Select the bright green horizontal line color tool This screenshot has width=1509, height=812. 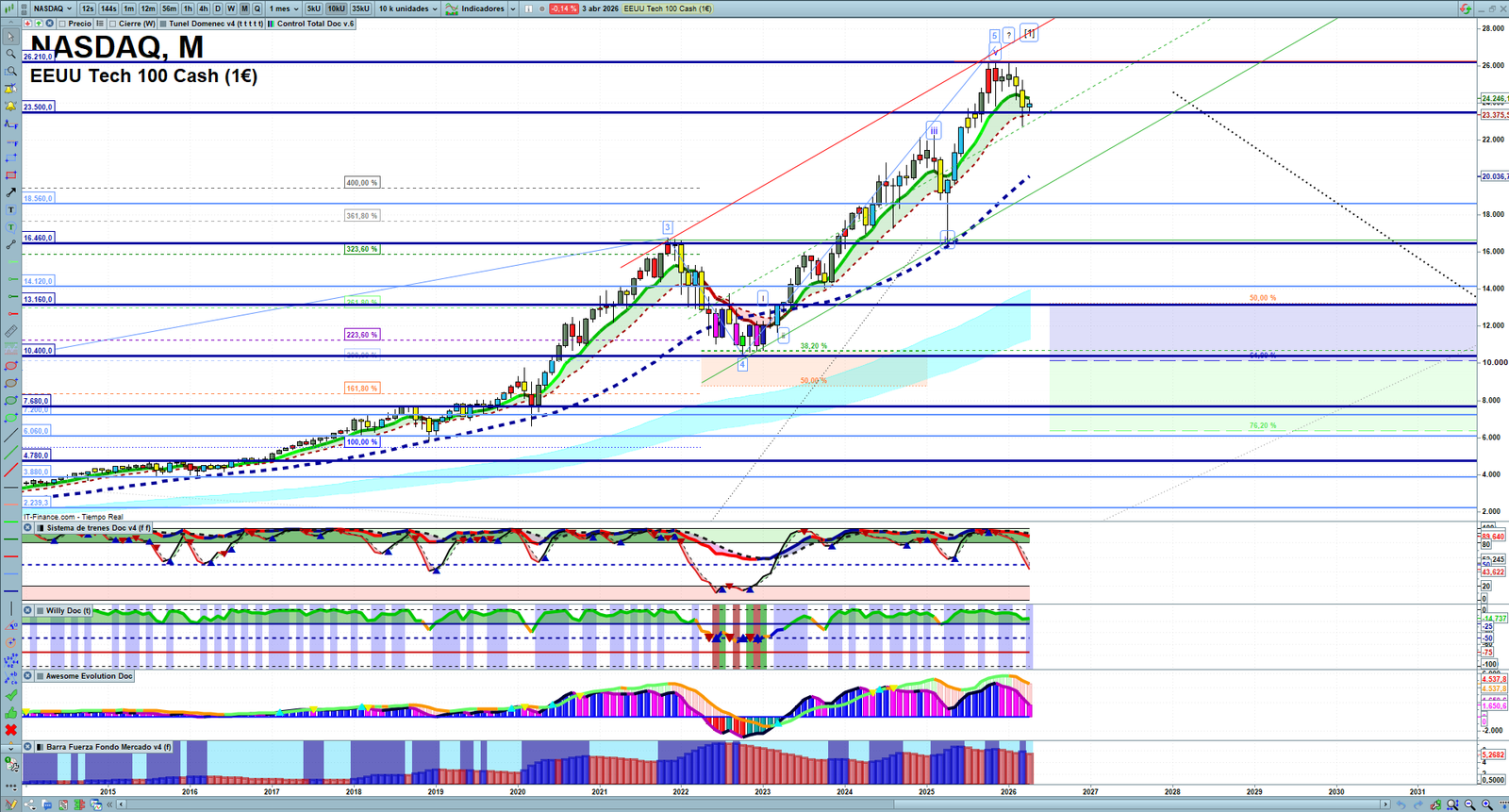pyautogui.click(x=10, y=521)
